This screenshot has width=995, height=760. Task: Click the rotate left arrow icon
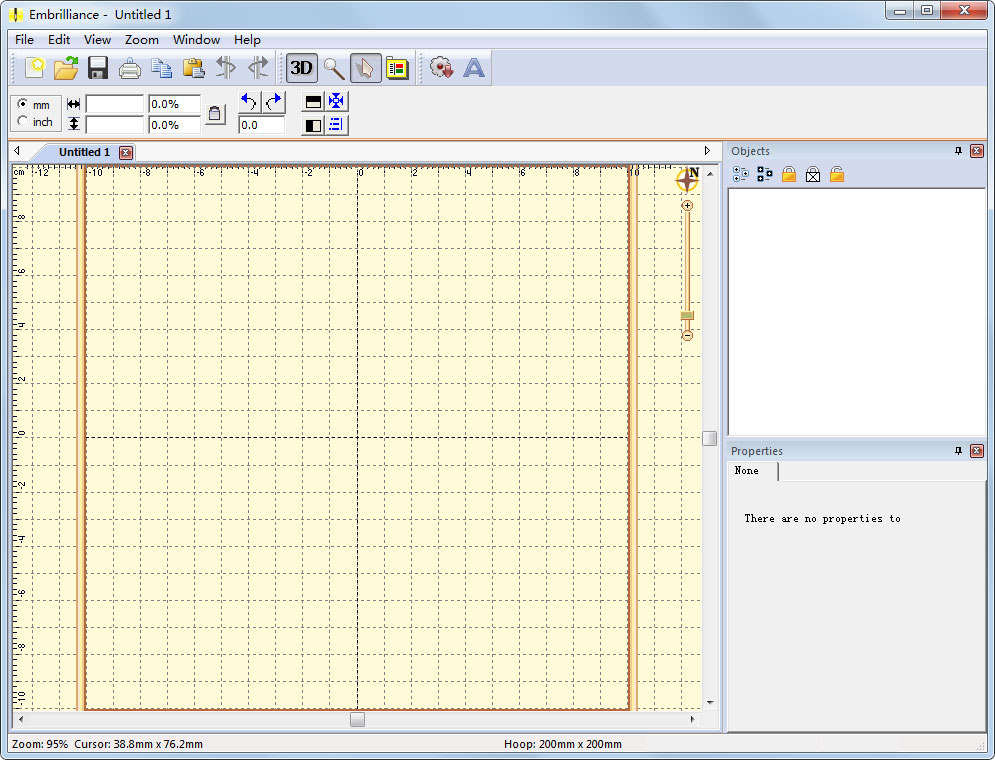(249, 102)
